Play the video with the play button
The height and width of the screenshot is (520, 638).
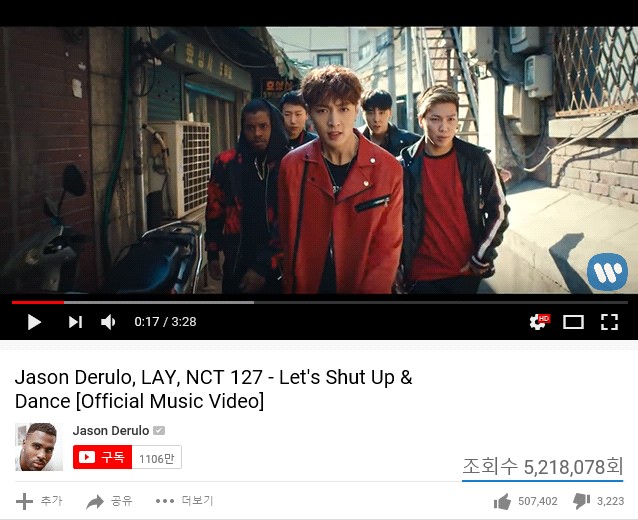click(34, 322)
